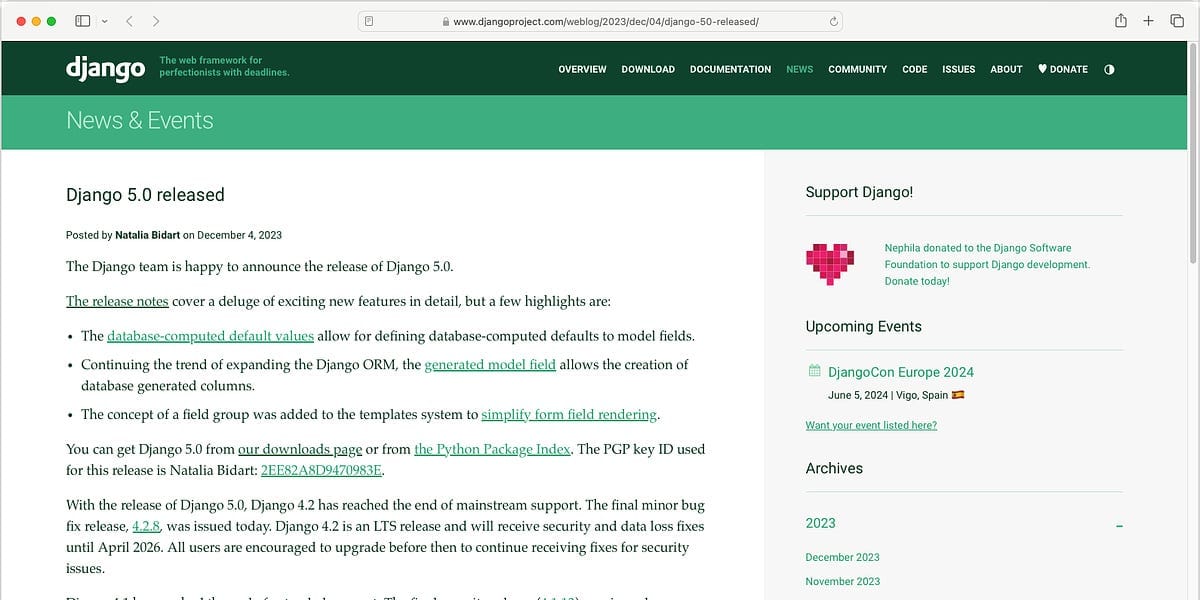Viewport: 1200px width, 600px height.
Task: Open the Share sheet in Safari
Action: point(1120,20)
